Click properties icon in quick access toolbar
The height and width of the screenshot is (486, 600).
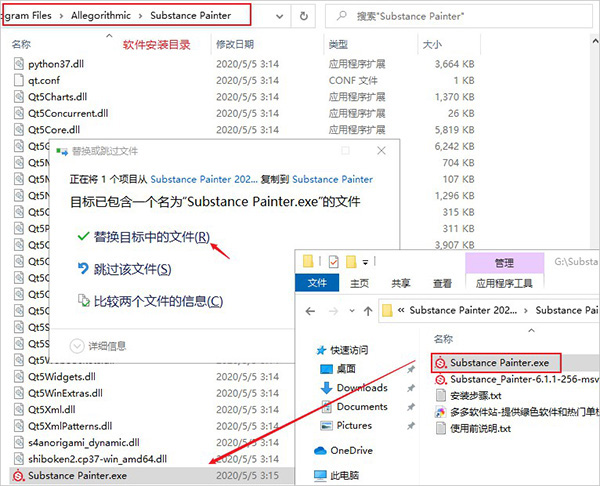(334, 262)
